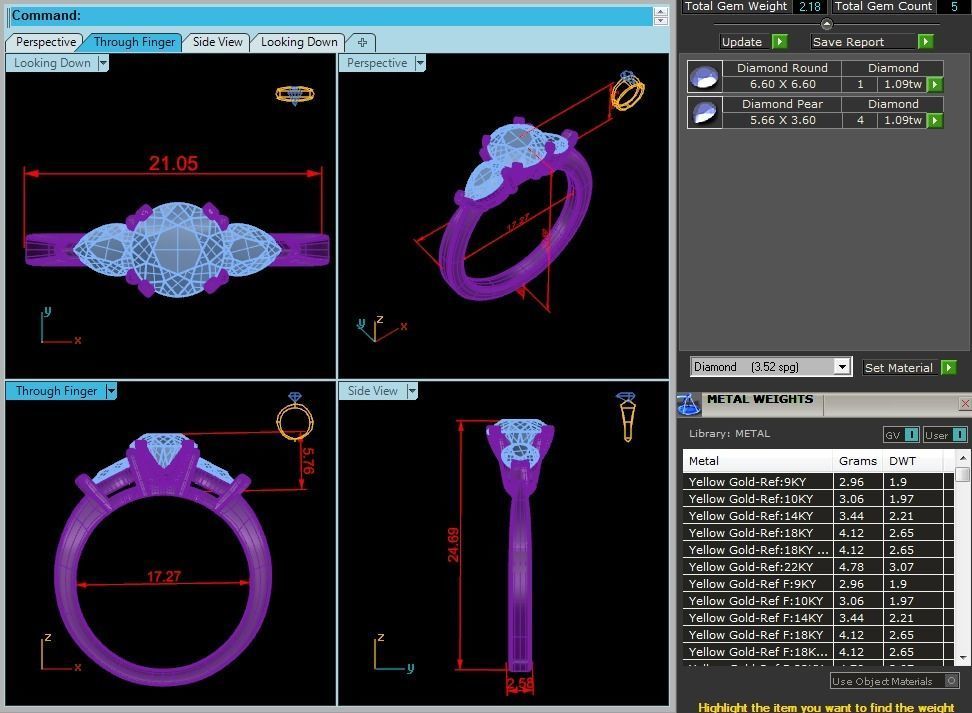Open the Perspective viewport menu arrow

coord(420,63)
